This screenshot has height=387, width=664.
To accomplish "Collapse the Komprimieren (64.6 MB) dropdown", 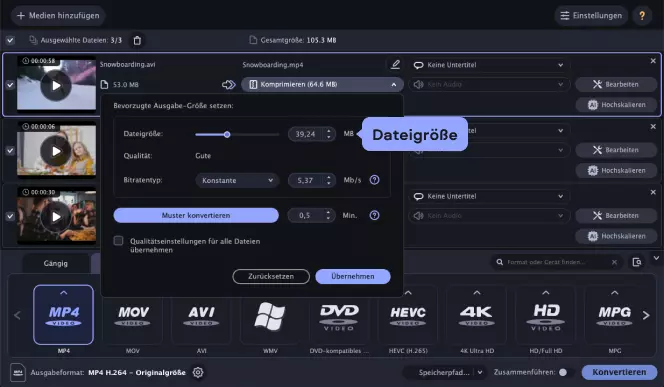I will click(x=322, y=84).
